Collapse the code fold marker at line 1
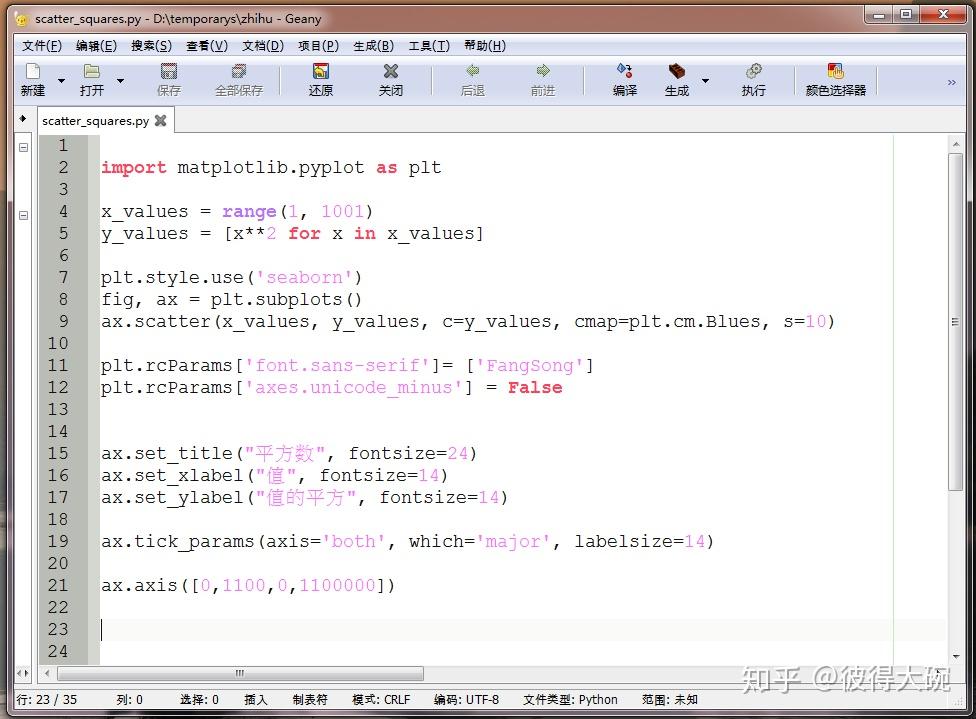 [x=24, y=148]
